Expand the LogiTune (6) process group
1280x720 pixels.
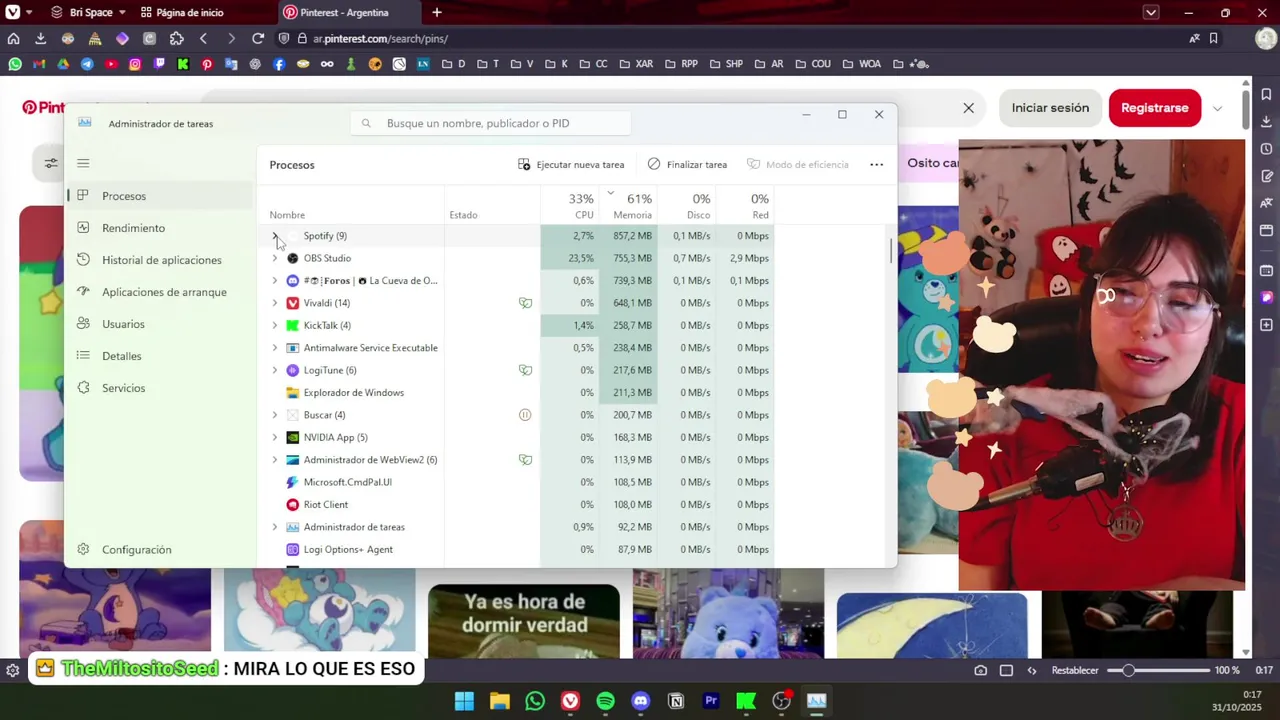pos(275,370)
